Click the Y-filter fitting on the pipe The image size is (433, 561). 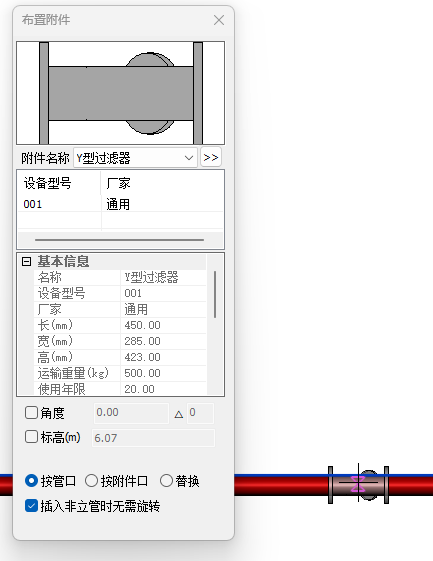359,484
